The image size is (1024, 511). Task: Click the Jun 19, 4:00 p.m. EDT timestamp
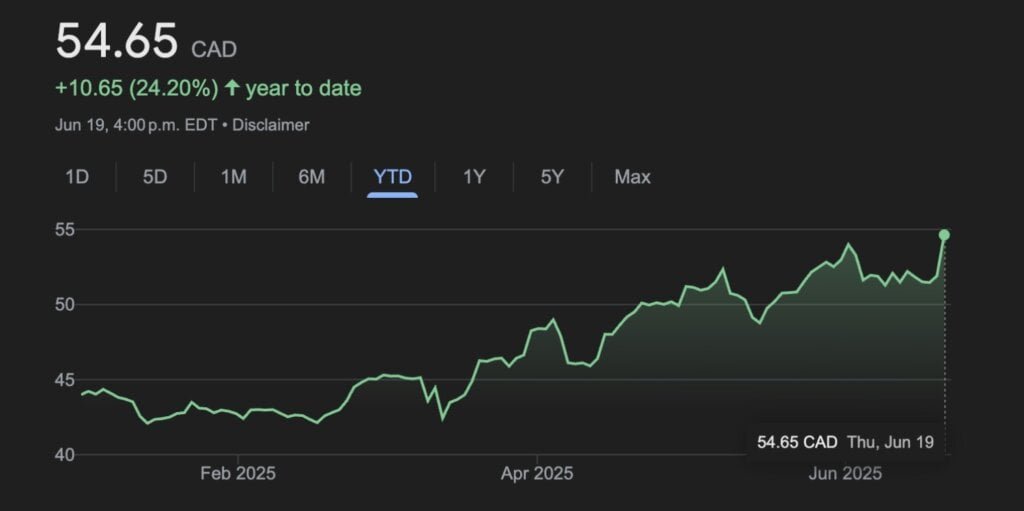pyautogui.click(x=136, y=125)
